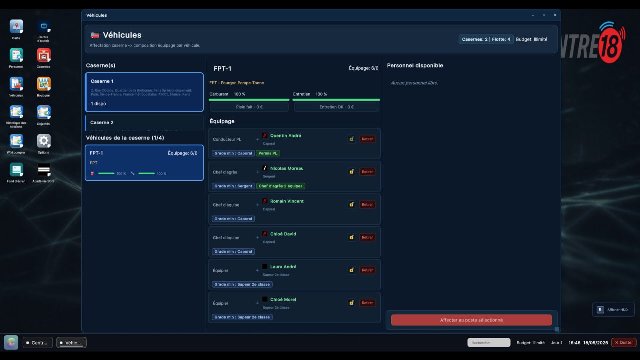Expand Conducteur PL crew assignment arrow
The width and height of the screenshot is (640, 360).
click(257, 139)
